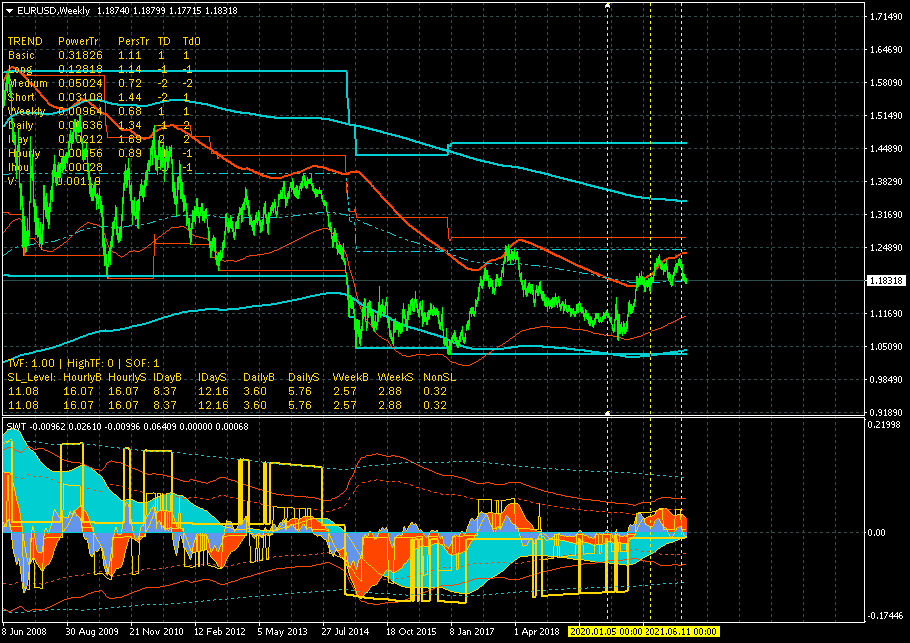Screen dimensions: 910x643
Task: Click the WeekS column header
Action: point(395,377)
